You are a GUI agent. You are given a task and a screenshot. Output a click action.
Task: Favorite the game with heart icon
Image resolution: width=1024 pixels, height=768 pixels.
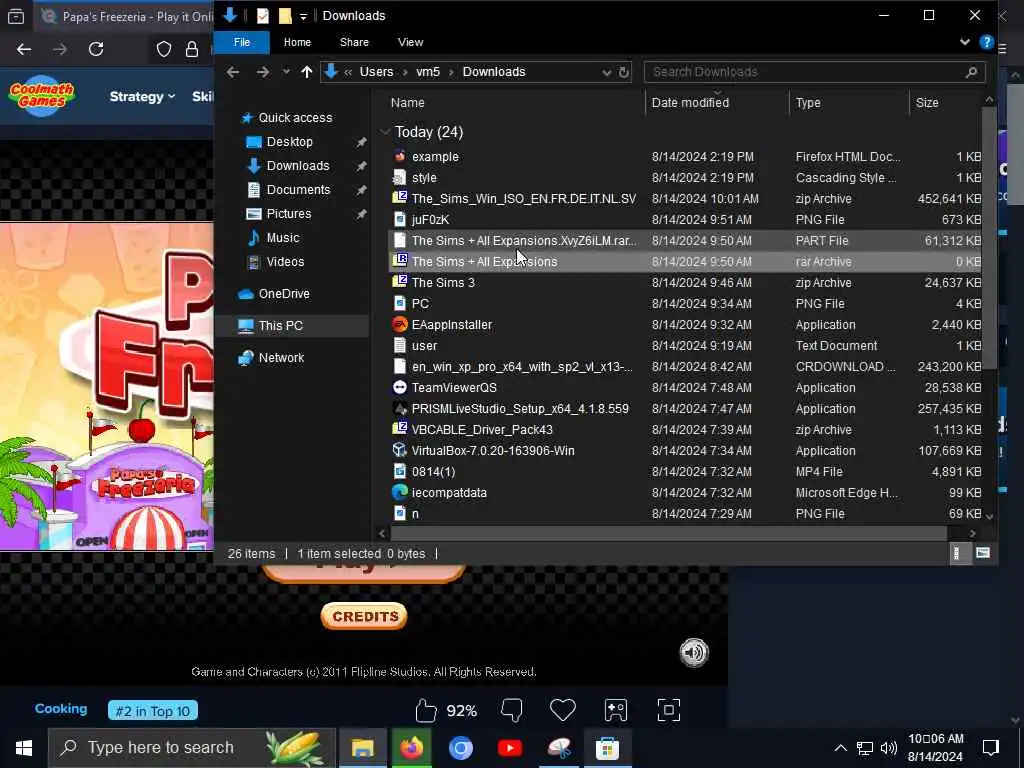[x=562, y=711]
